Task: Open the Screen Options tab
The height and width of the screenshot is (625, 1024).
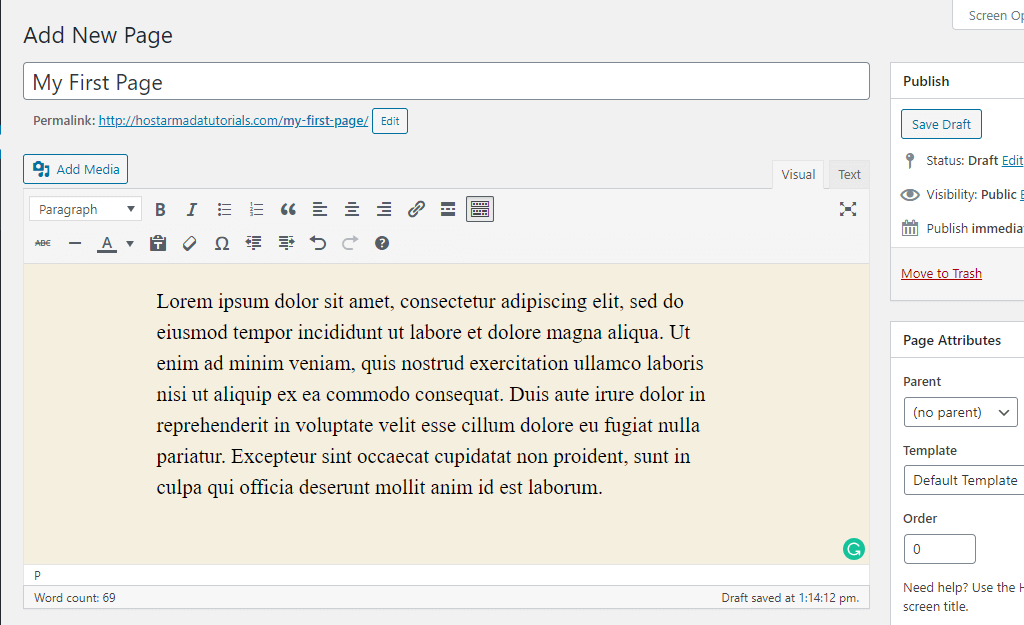Action: [x=988, y=15]
